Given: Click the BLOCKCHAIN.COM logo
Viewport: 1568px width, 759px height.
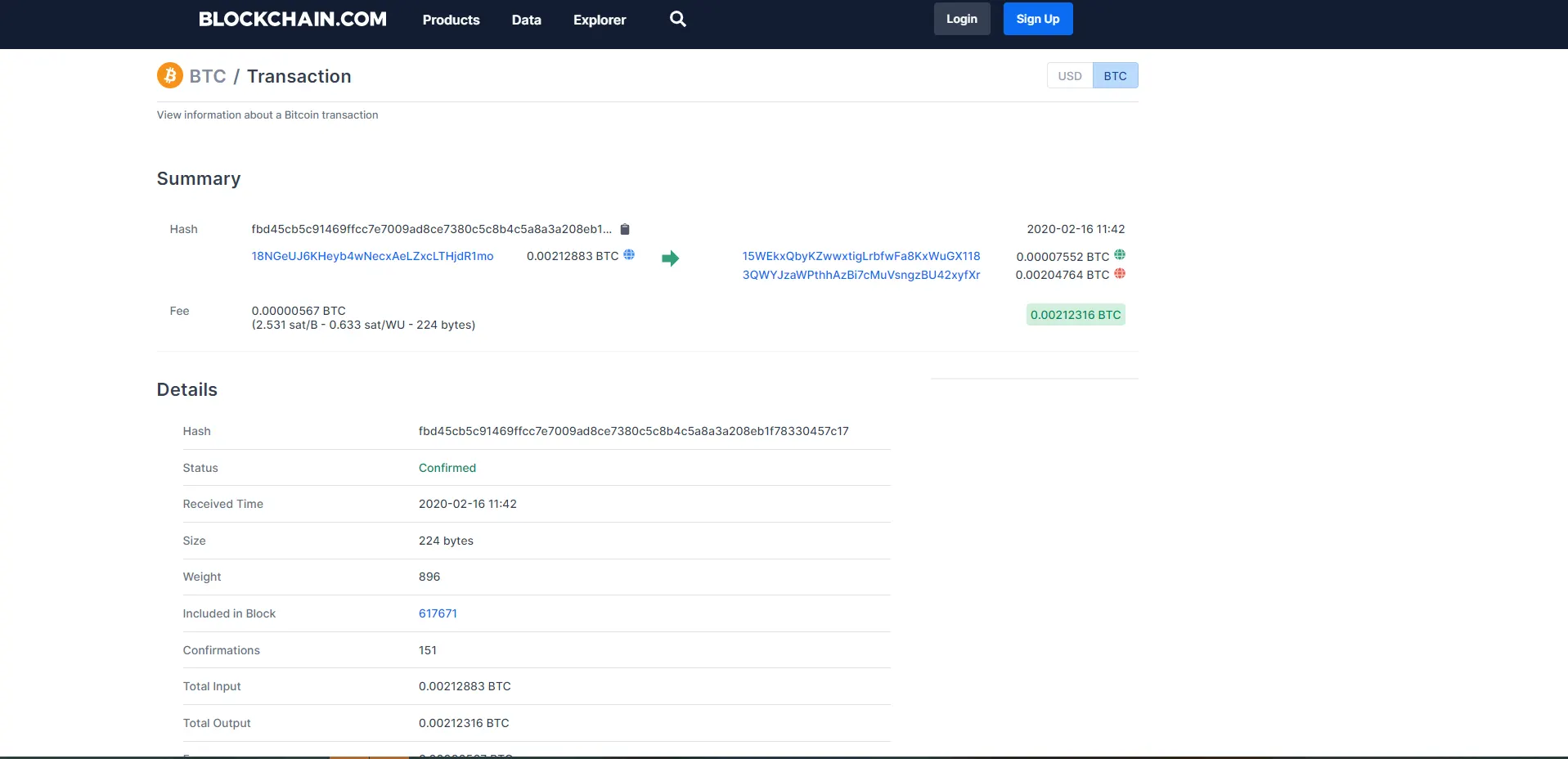Looking at the screenshot, I should tap(292, 20).
